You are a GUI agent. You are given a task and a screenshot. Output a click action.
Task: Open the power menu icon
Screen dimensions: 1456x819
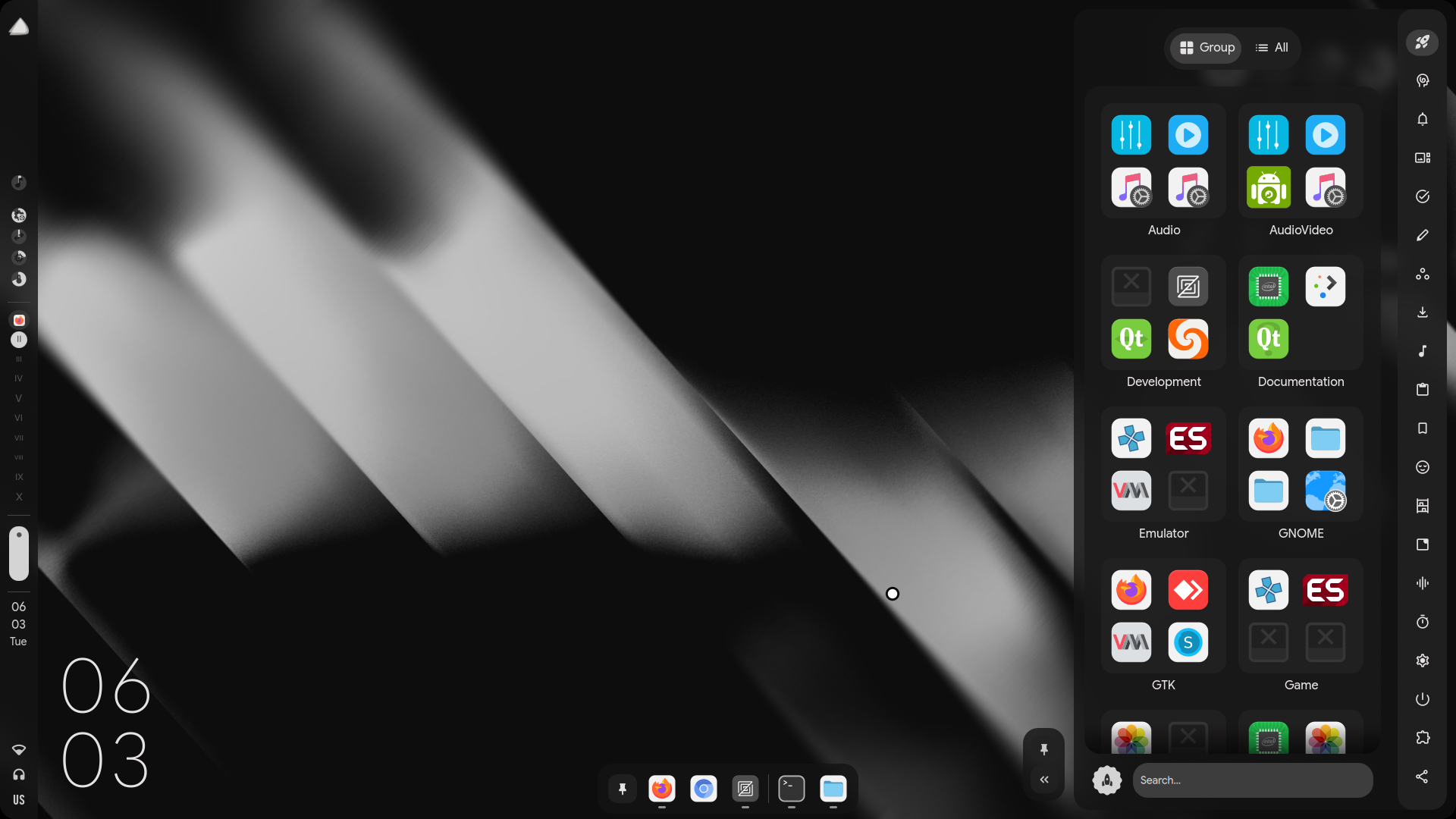point(1423,698)
